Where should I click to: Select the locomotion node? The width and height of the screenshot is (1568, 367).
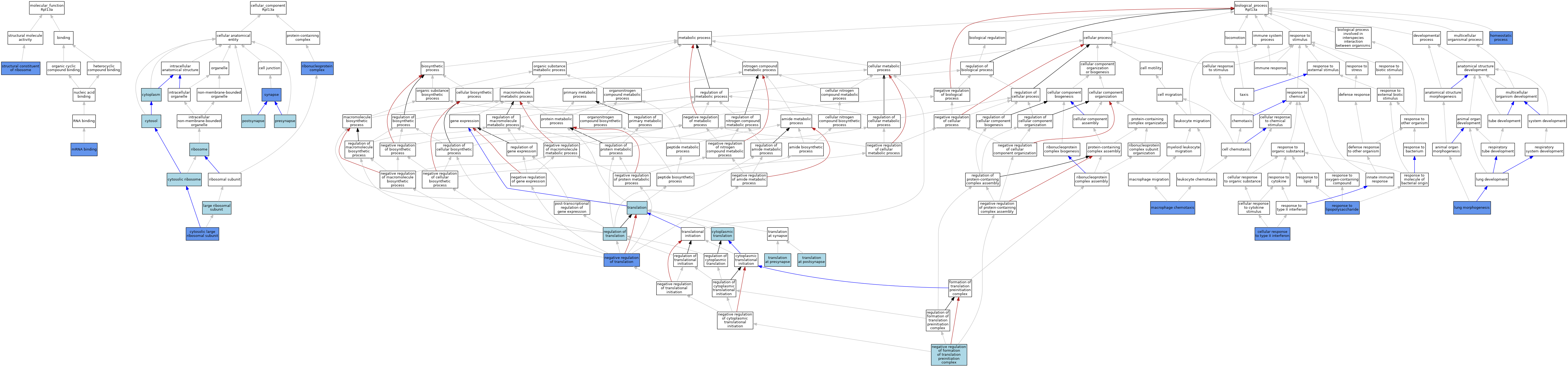coord(1235,38)
